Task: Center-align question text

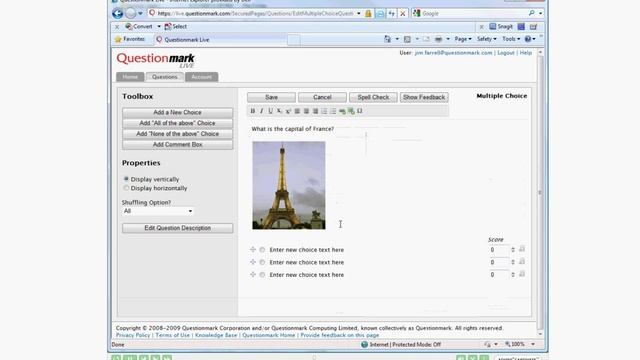Action: 306,111
